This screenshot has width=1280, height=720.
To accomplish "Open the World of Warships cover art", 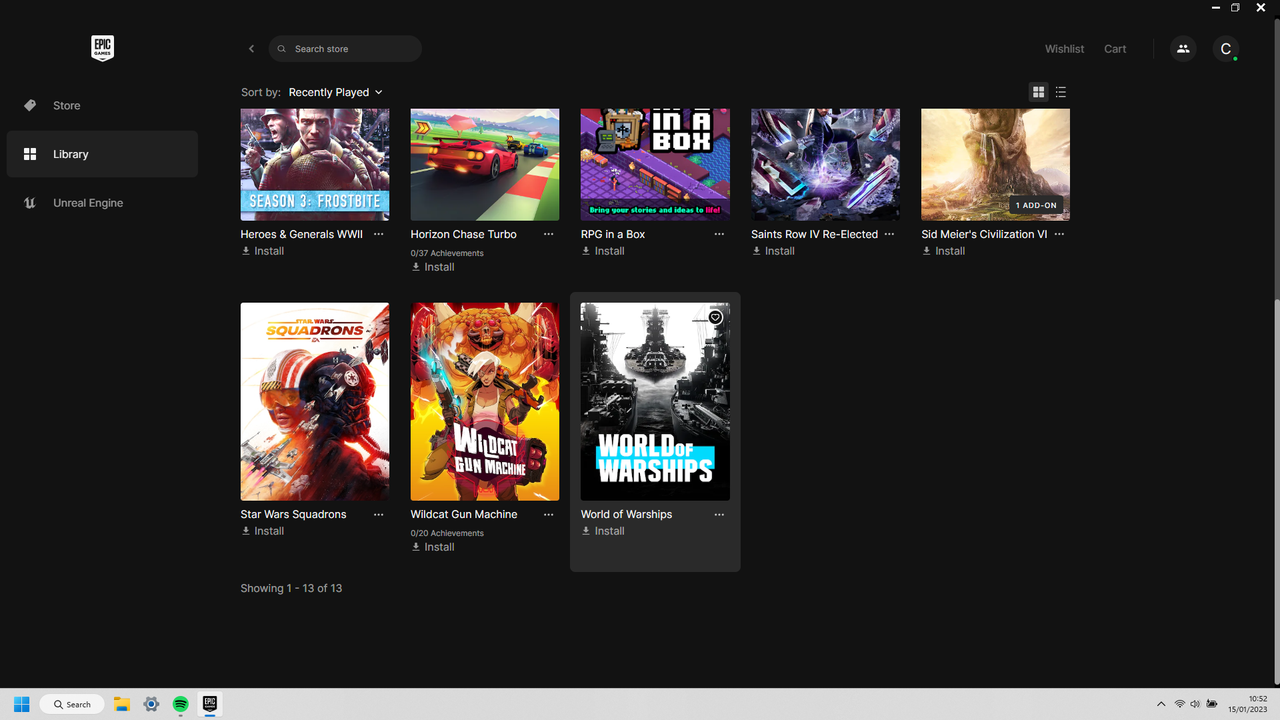I will pyautogui.click(x=655, y=402).
